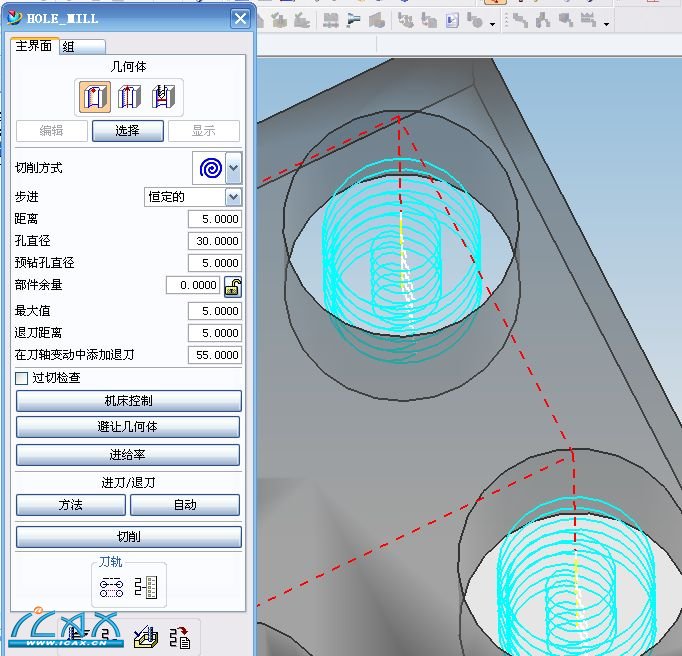Click the greyed 显示 button

pos(204,131)
